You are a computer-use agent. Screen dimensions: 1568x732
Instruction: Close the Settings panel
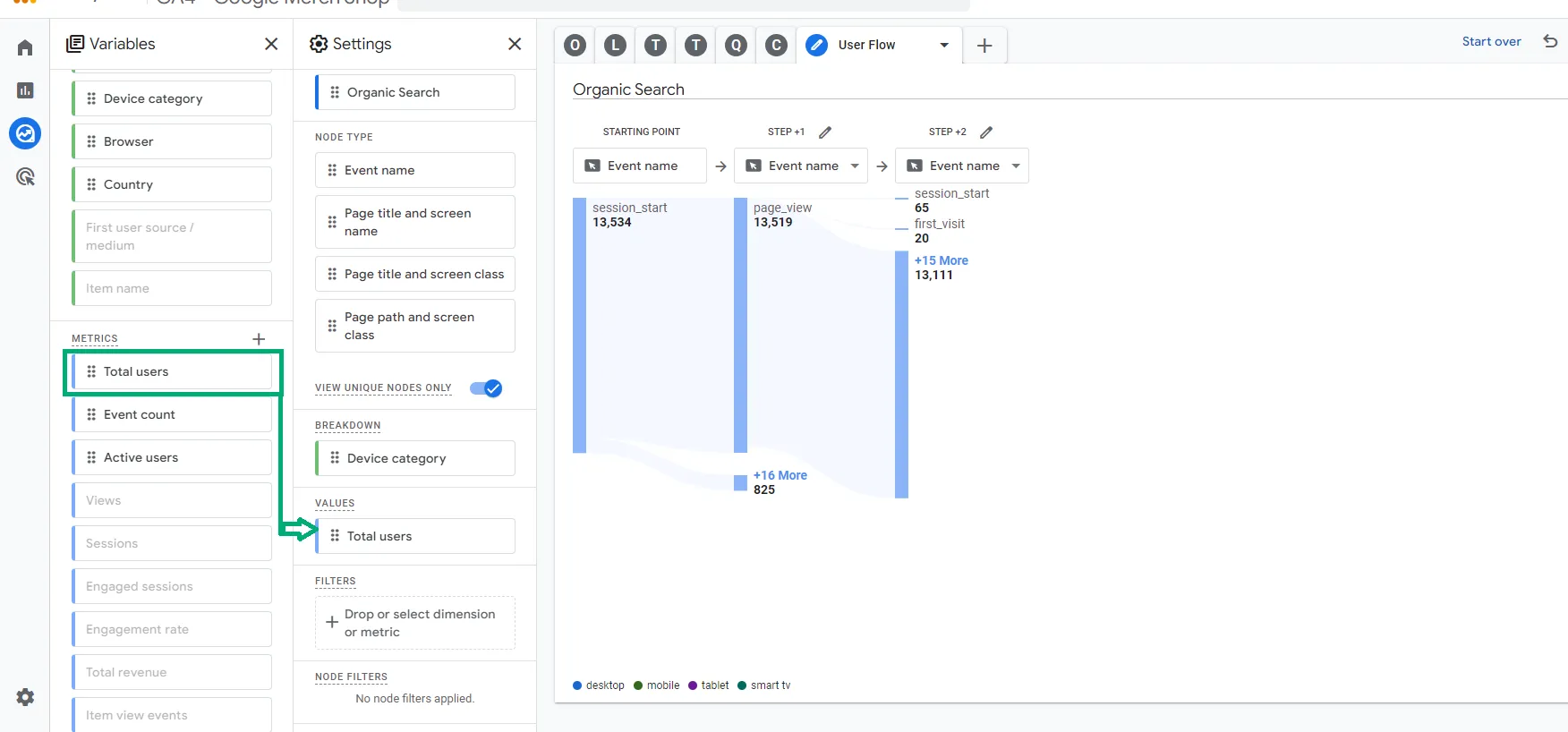[515, 44]
